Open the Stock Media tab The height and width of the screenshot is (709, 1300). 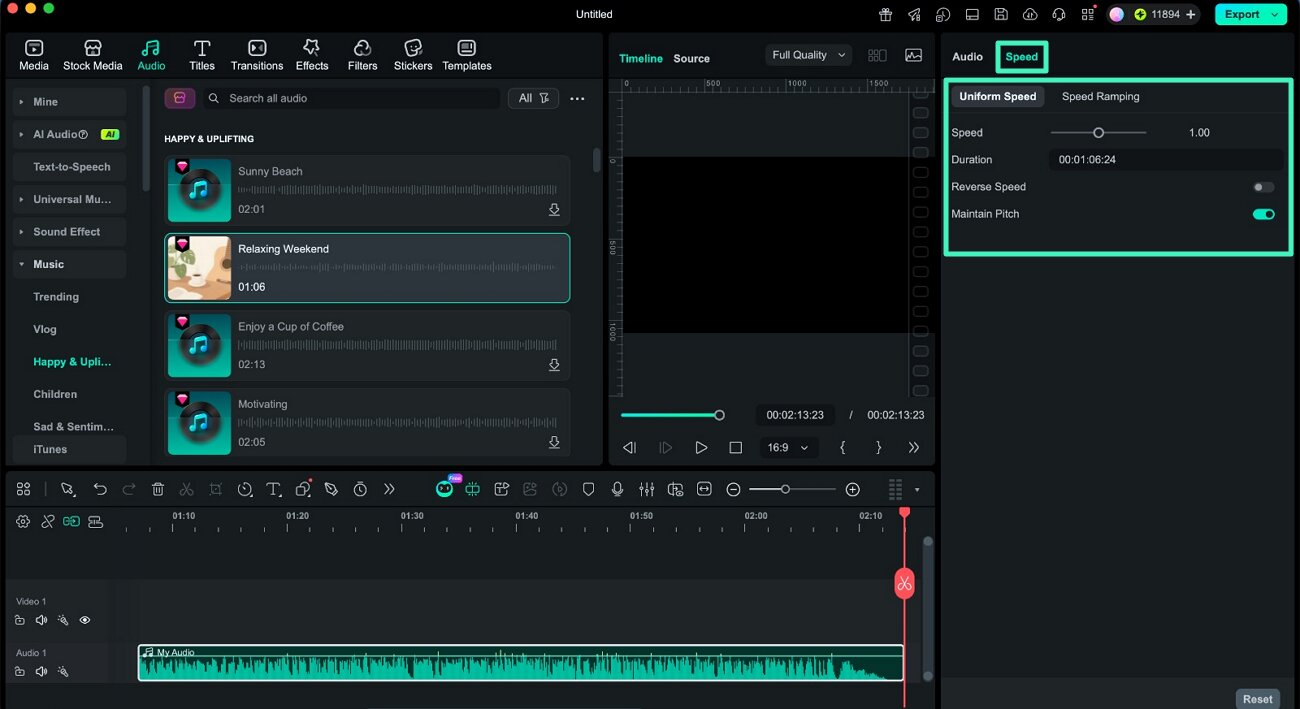pos(92,55)
